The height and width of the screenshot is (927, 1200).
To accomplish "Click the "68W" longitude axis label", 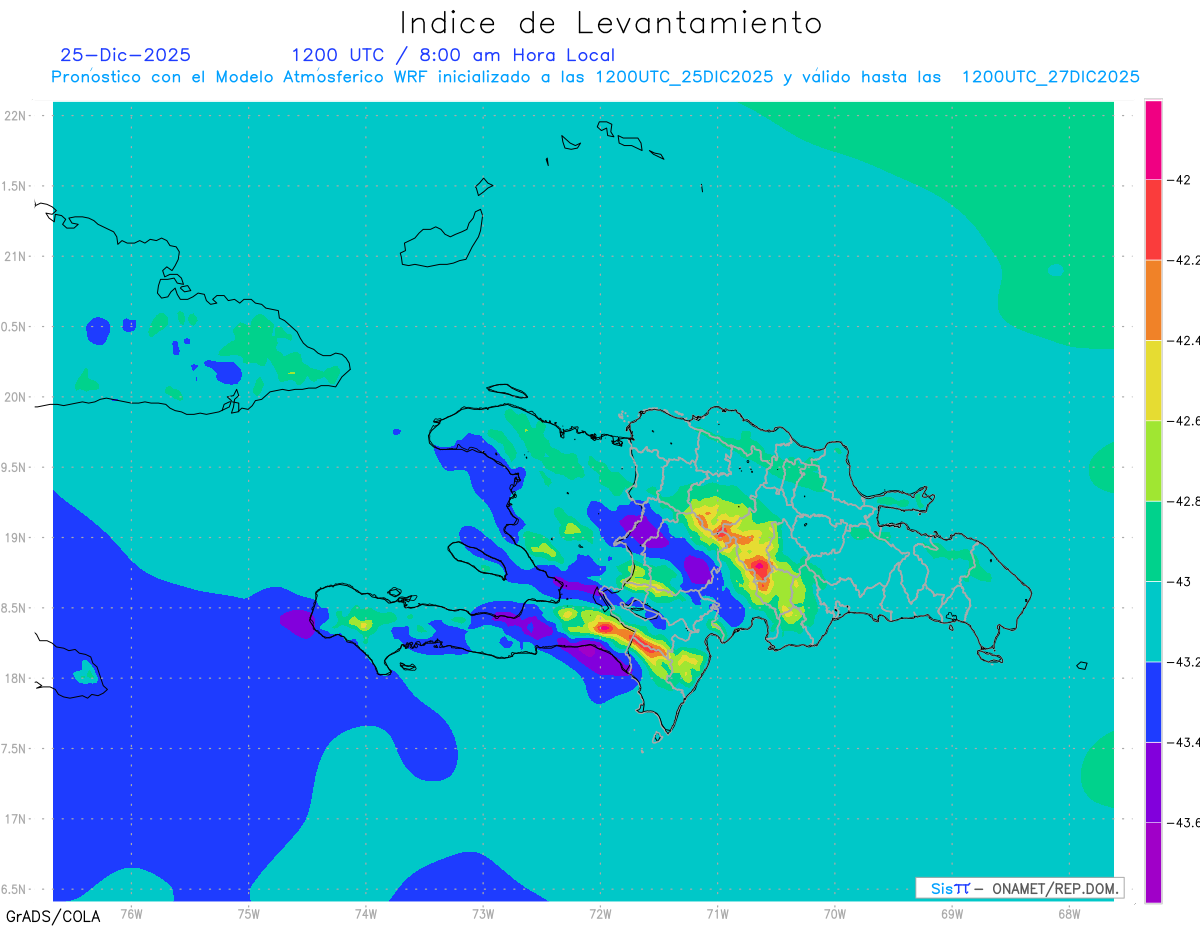I will (x=1068, y=913).
